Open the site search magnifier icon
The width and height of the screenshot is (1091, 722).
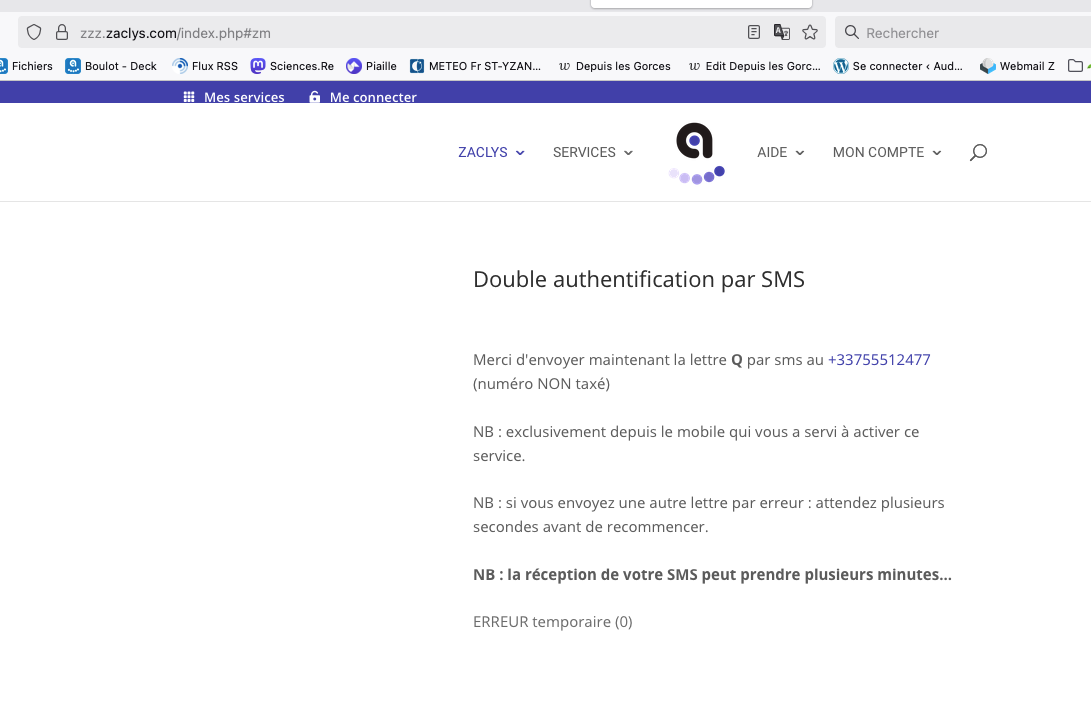[x=978, y=152]
